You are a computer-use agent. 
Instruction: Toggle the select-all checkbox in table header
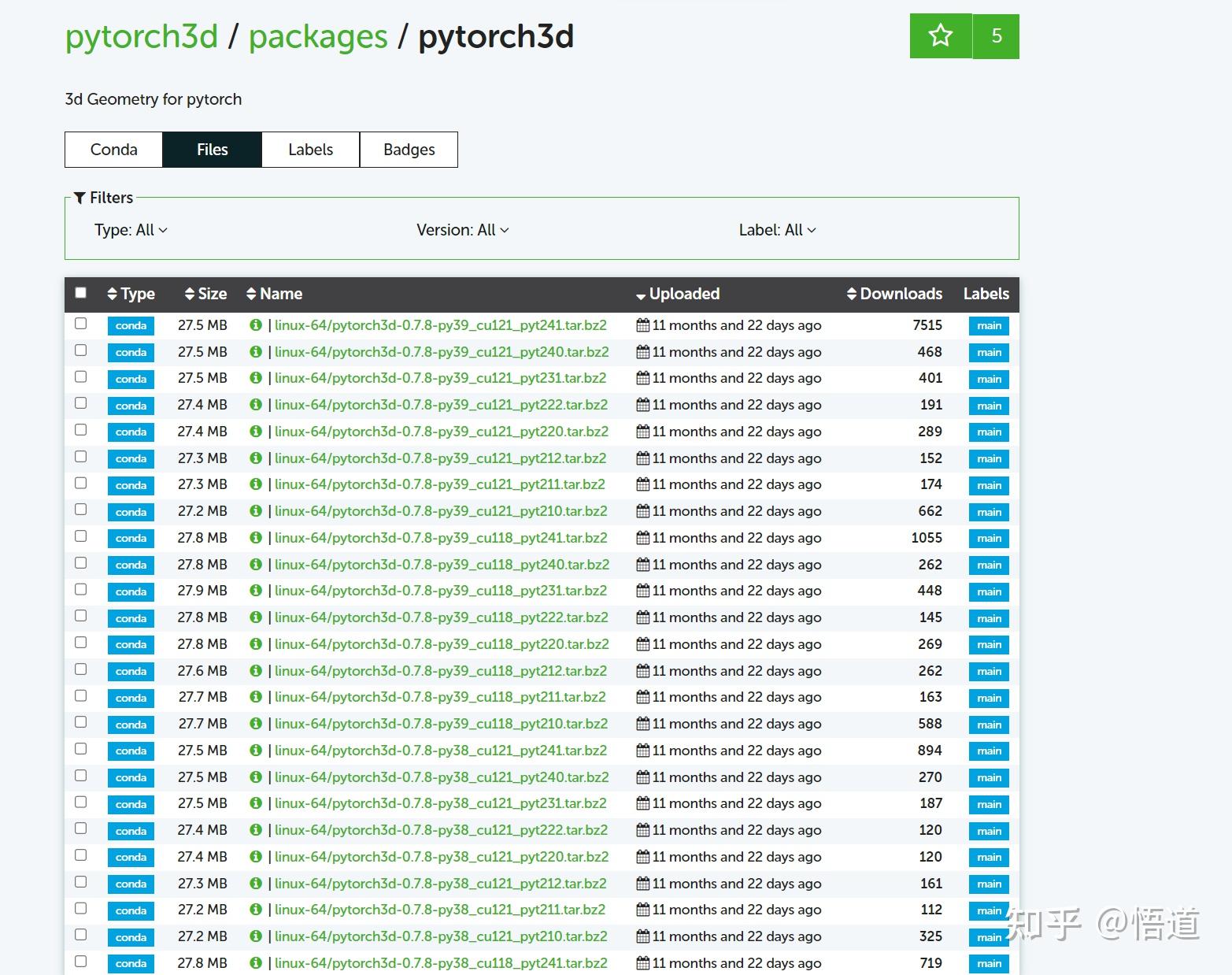click(x=80, y=291)
